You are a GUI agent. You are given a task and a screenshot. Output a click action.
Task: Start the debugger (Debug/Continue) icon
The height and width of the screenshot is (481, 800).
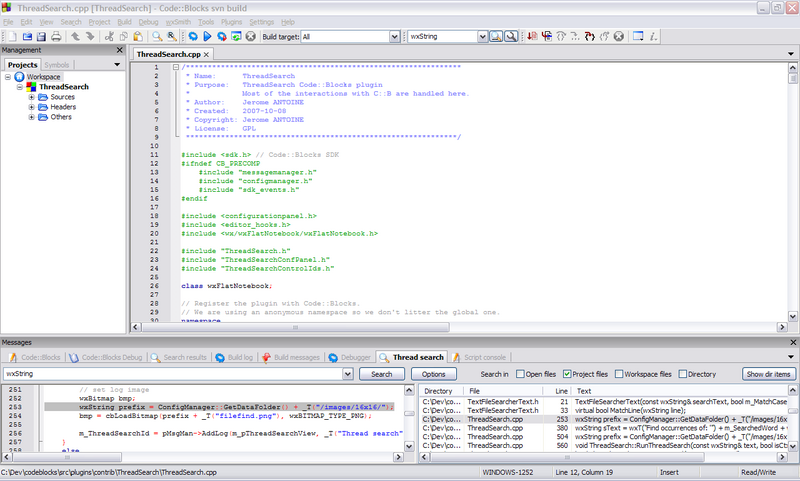(532, 36)
